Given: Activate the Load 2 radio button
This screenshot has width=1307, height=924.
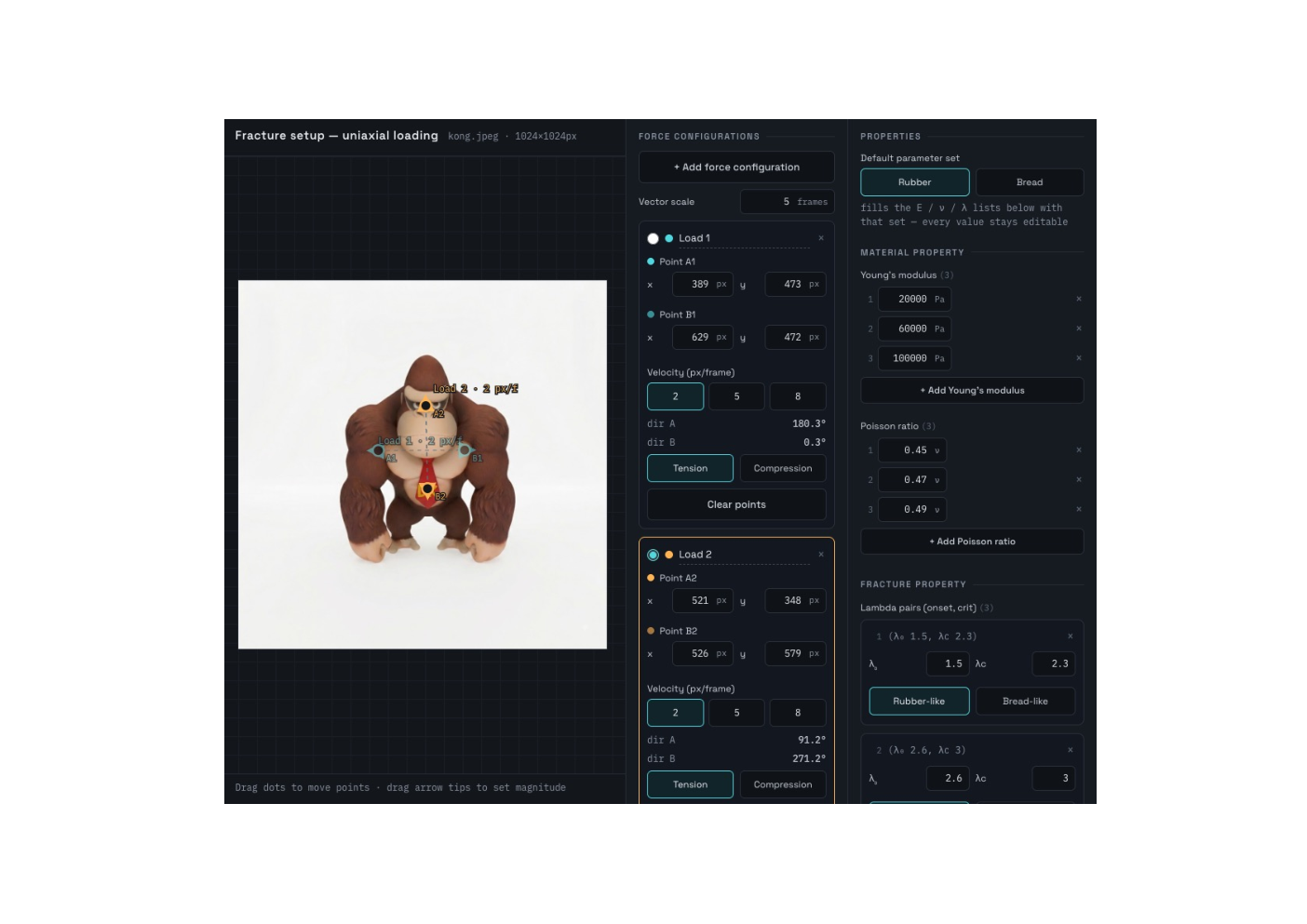Looking at the screenshot, I should [653, 556].
